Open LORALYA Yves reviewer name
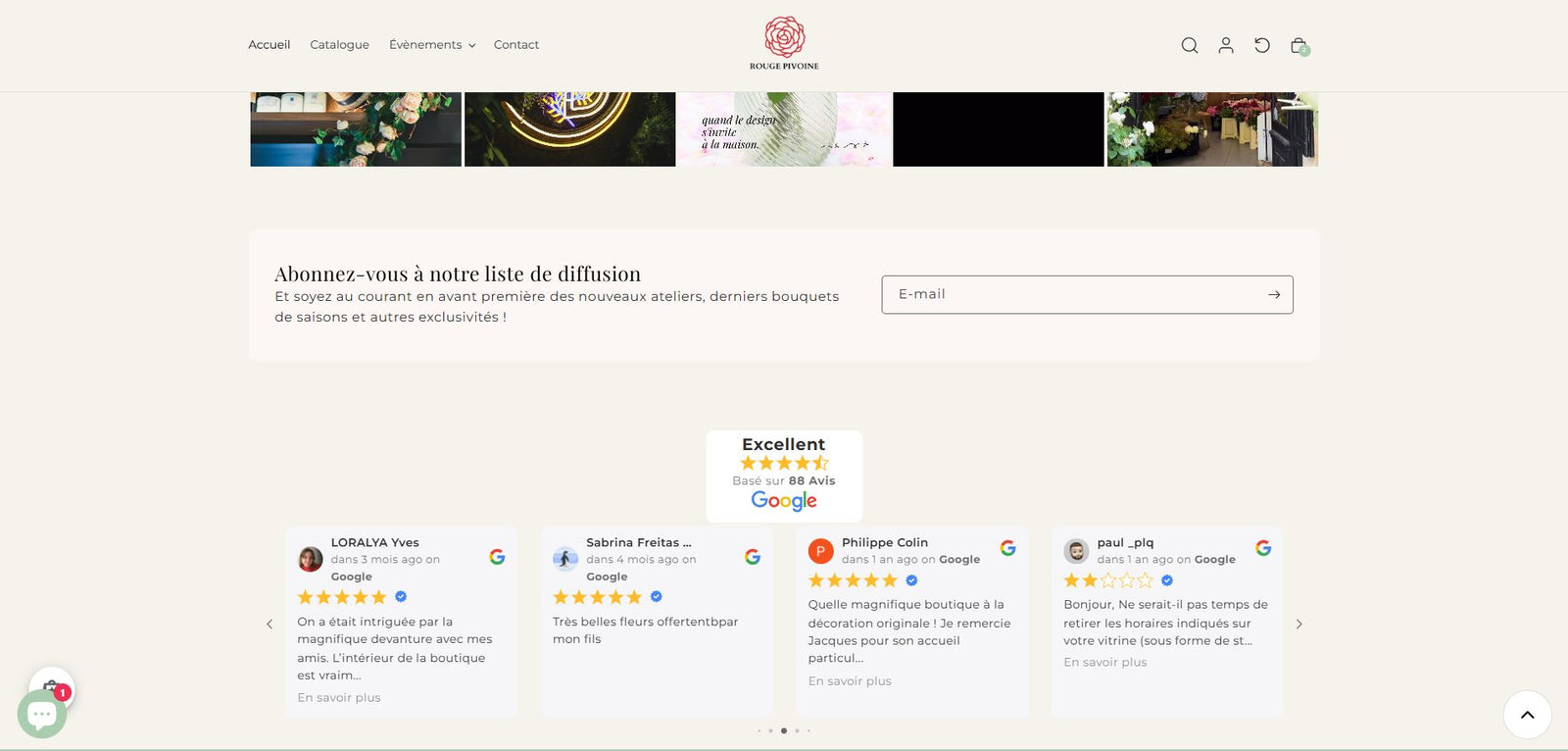The image size is (1568, 751). click(x=375, y=542)
